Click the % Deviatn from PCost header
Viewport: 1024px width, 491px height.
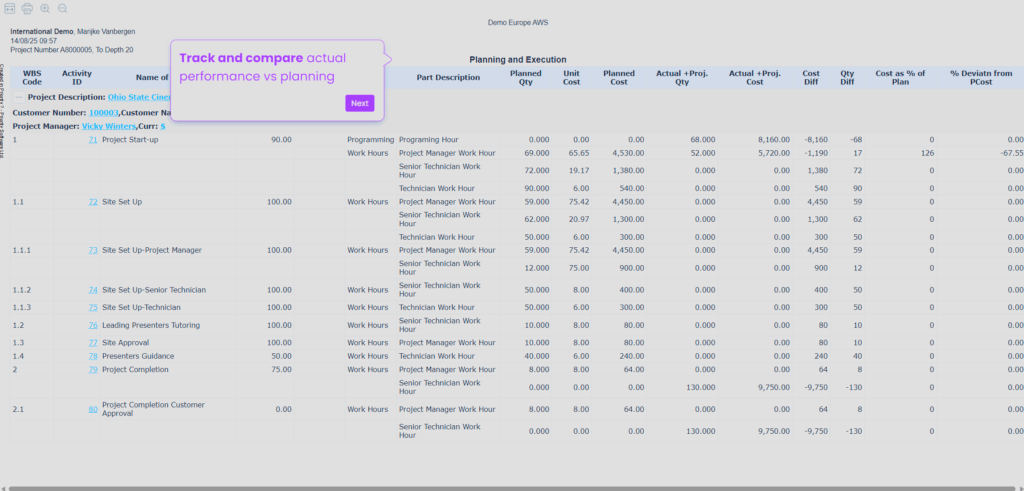click(x=982, y=78)
